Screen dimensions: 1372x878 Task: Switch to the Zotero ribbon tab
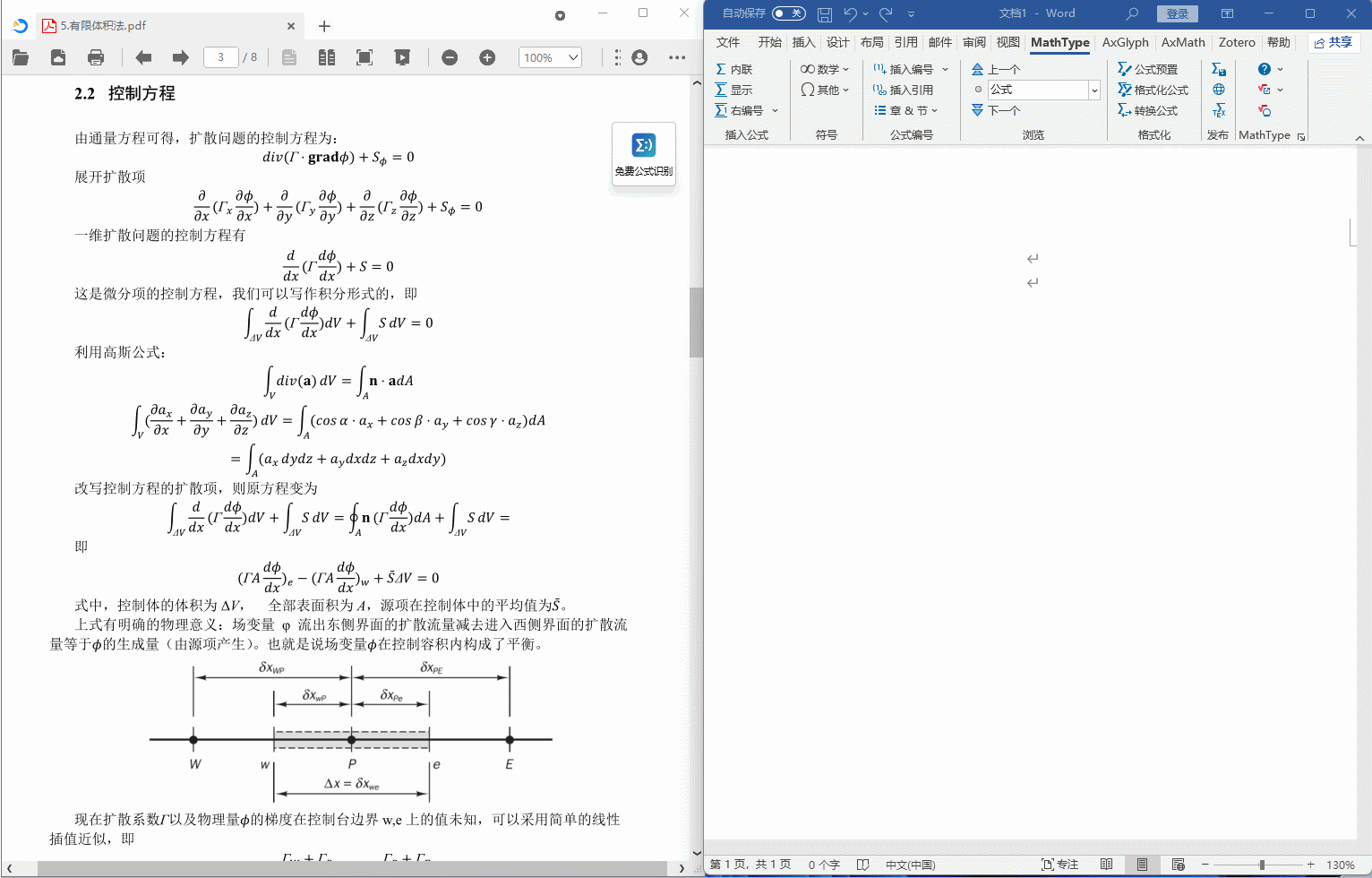pyautogui.click(x=1237, y=42)
